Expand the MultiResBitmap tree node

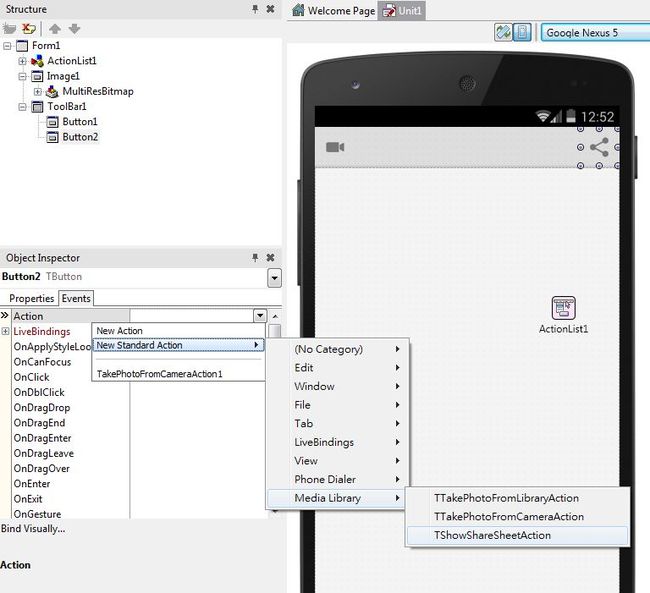(x=37, y=91)
